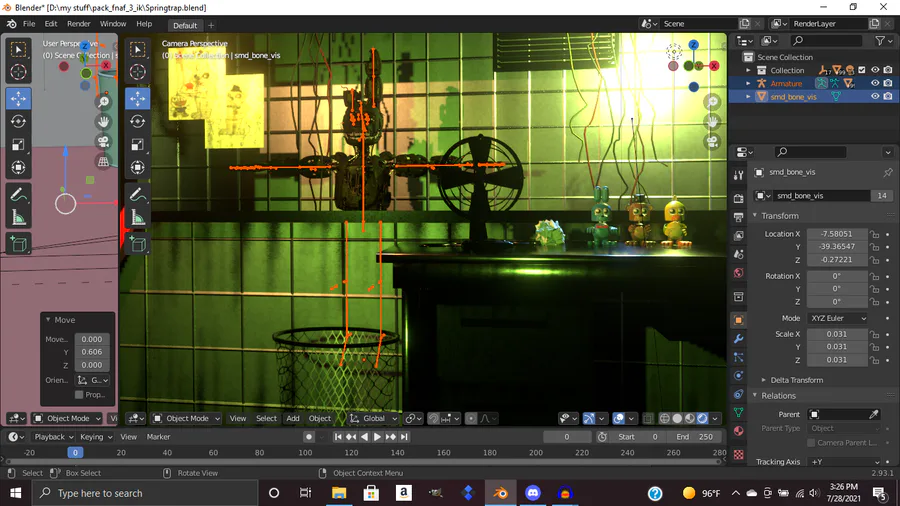Add a new workspace tab
Viewport: 900px width, 506px height.
coord(211,25)
